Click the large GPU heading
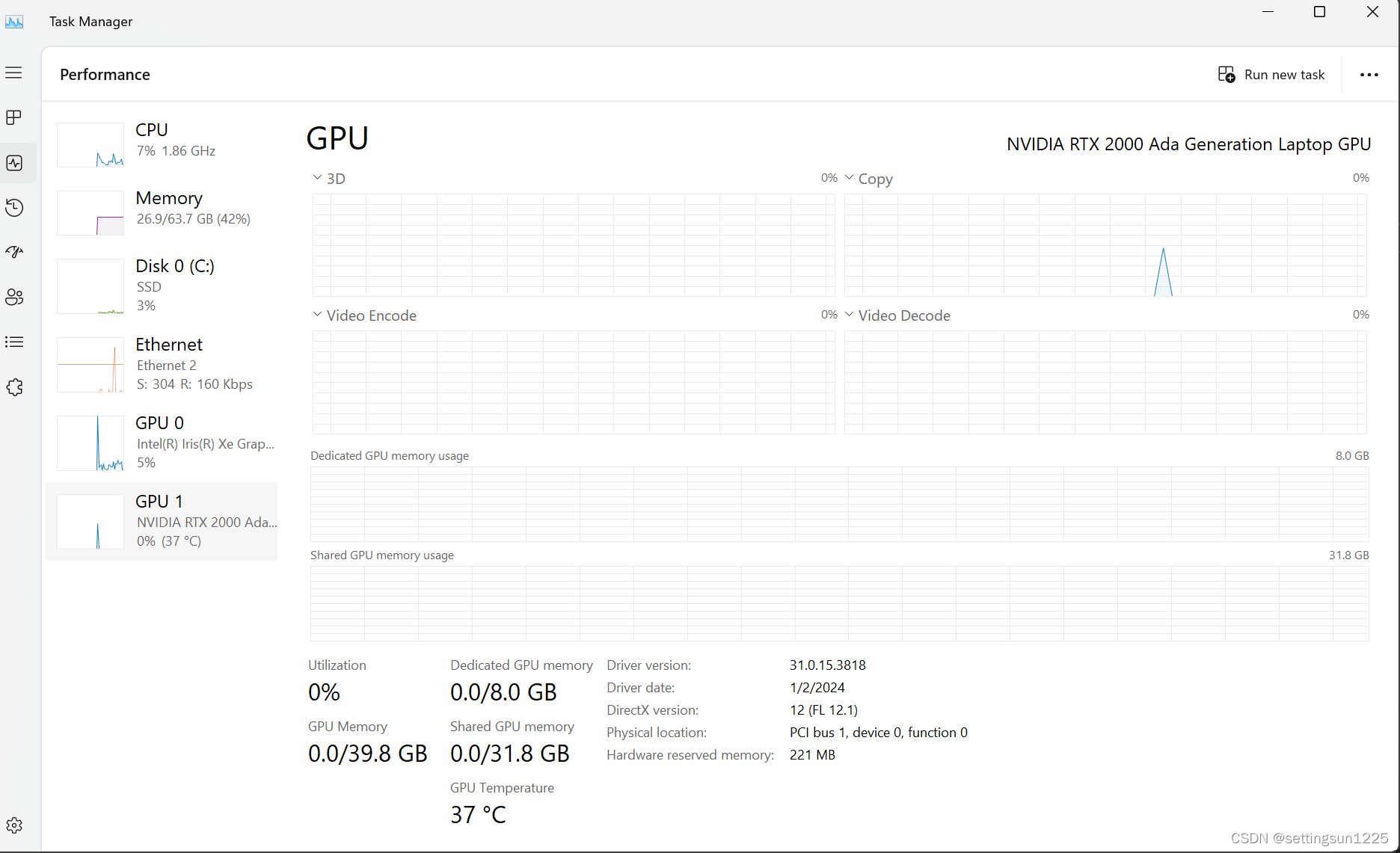Viewport: 1400px width, 853px height. point(337,138)
